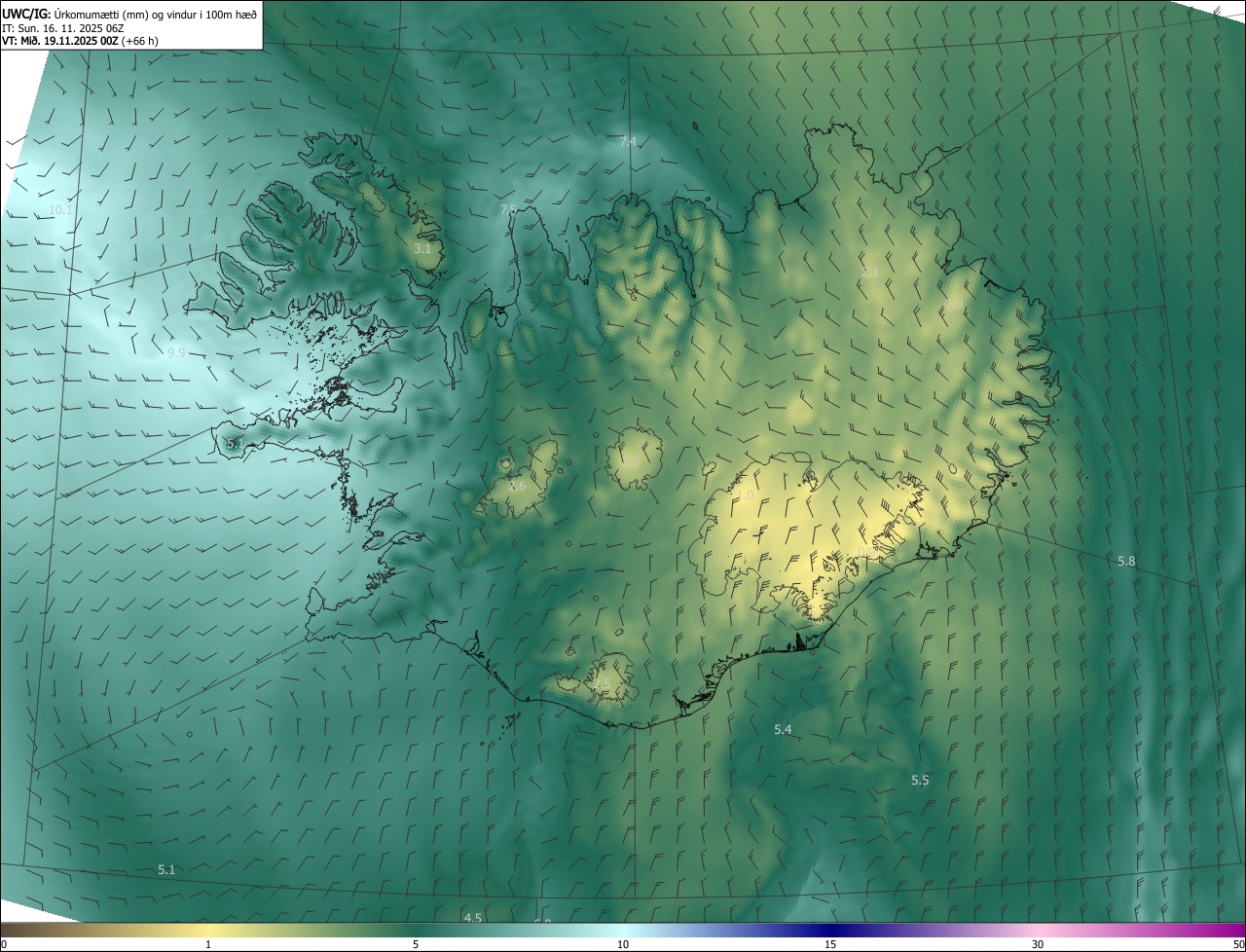Click the 7.4 value label north of Iceland

(x=628, y=141)
